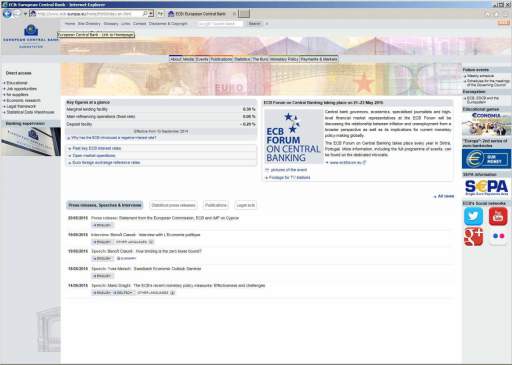512x365 pixels.
Task: Open the All news link
Action: click(x=445, y=196)
